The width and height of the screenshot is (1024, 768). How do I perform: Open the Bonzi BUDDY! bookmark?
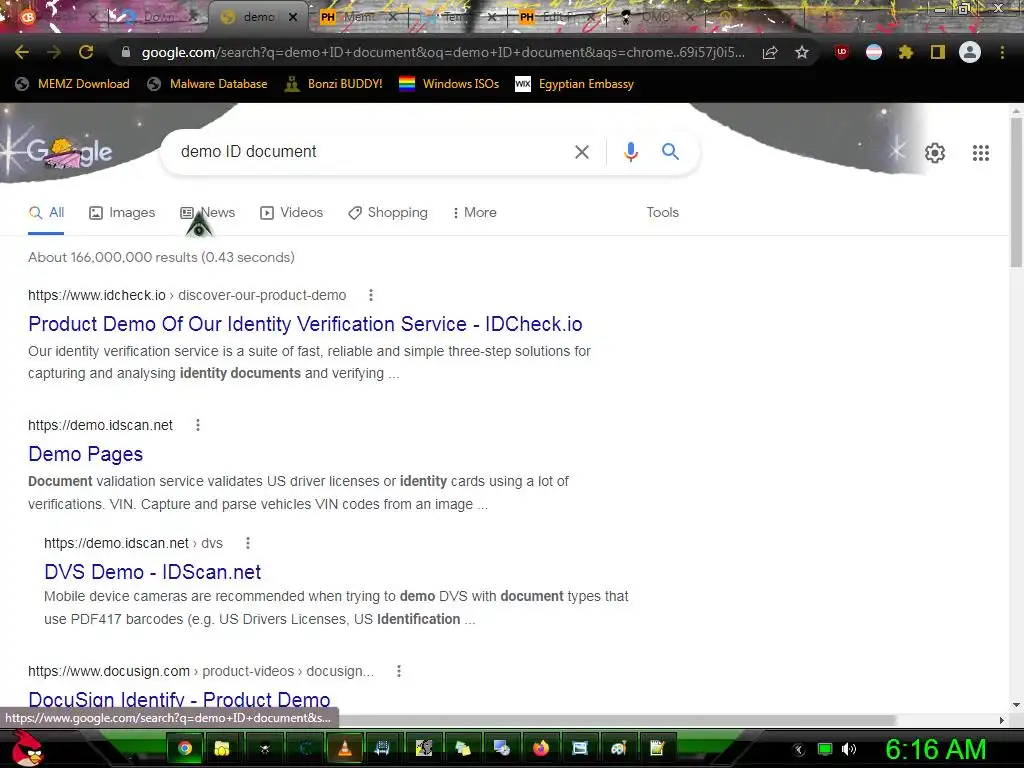(334, 84)
